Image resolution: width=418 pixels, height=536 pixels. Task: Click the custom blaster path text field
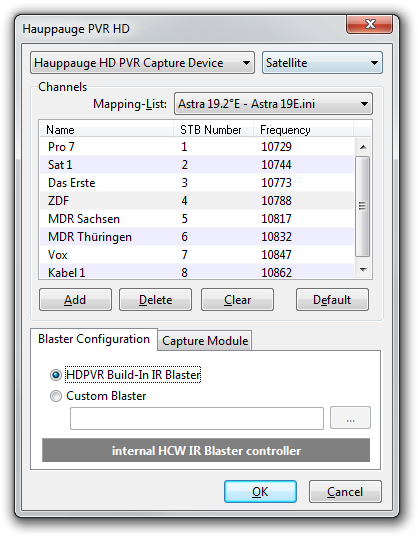point(197,418)
